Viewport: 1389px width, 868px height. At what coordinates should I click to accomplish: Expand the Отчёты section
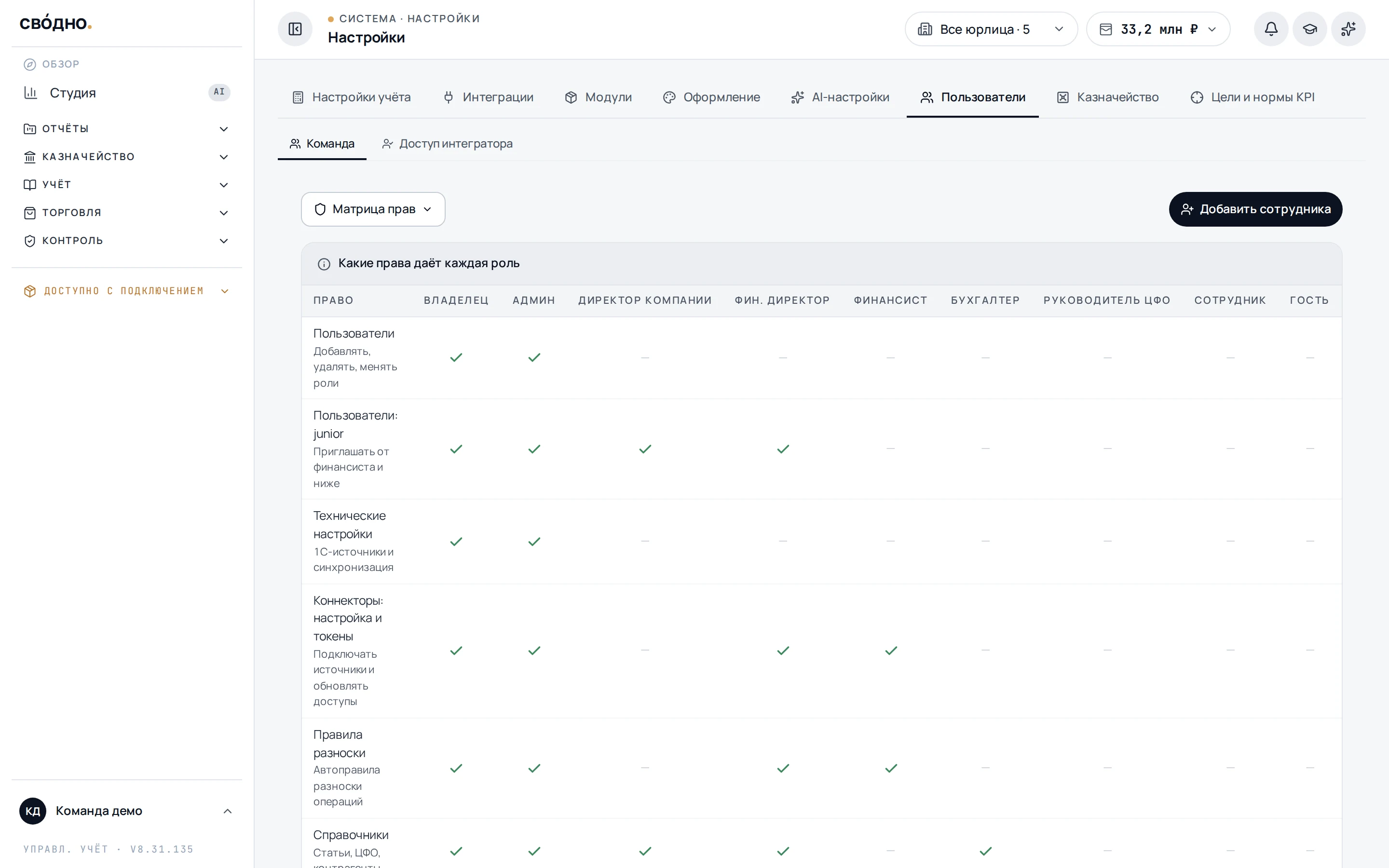pyautogui.click(x=126, y=129)
